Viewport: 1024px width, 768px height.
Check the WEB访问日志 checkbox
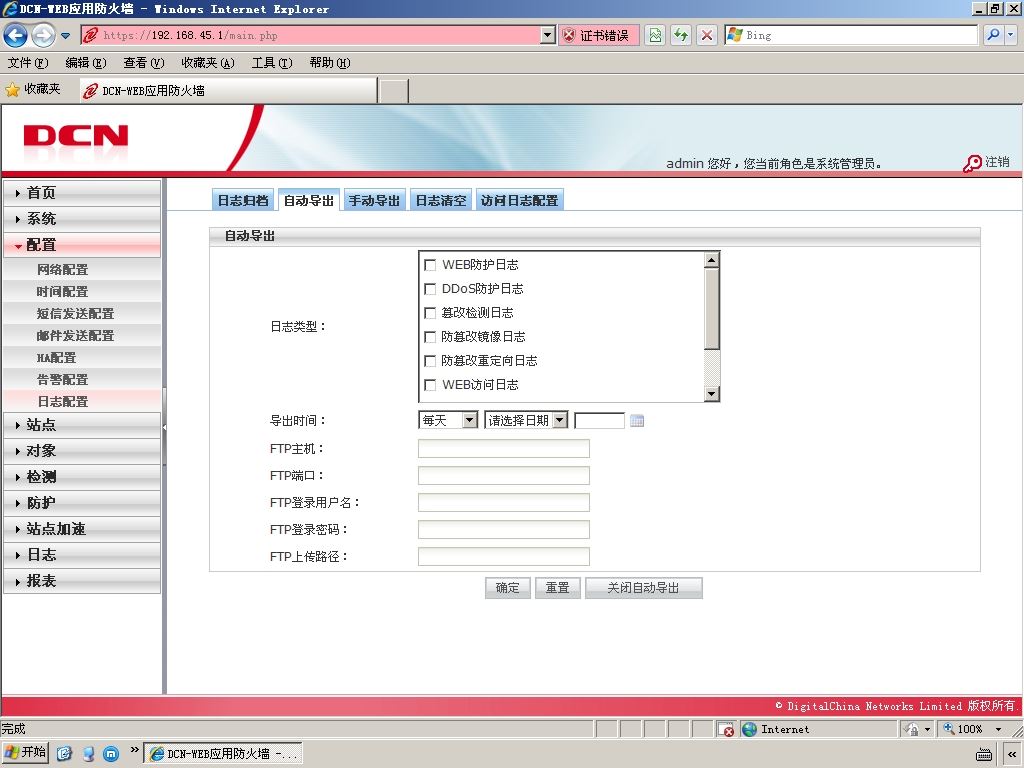430,385
